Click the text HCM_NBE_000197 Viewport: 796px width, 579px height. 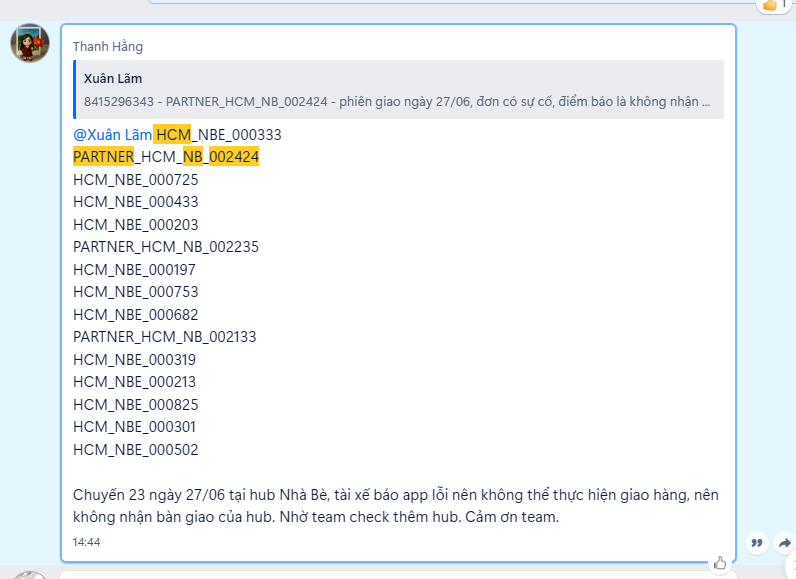pos(135,269)
